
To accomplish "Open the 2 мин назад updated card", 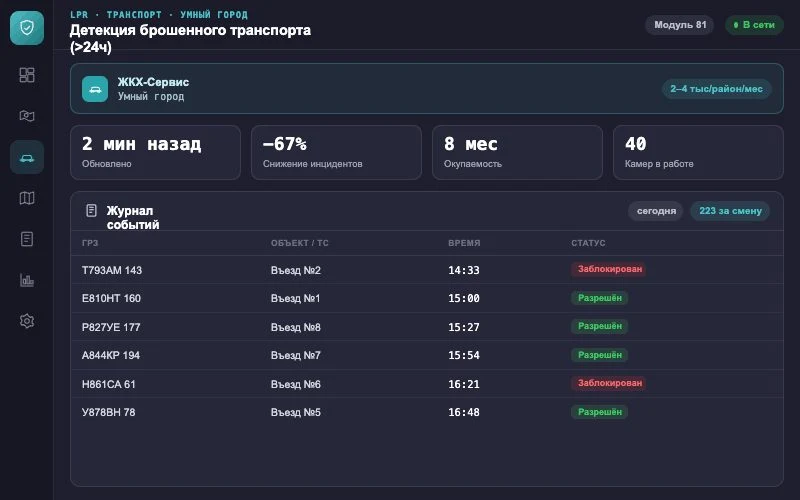I will point(155,152).
